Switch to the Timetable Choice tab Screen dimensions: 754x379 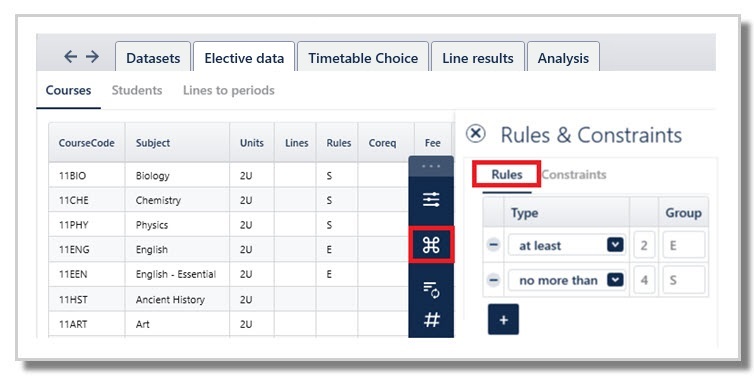[x=363, y=58]
